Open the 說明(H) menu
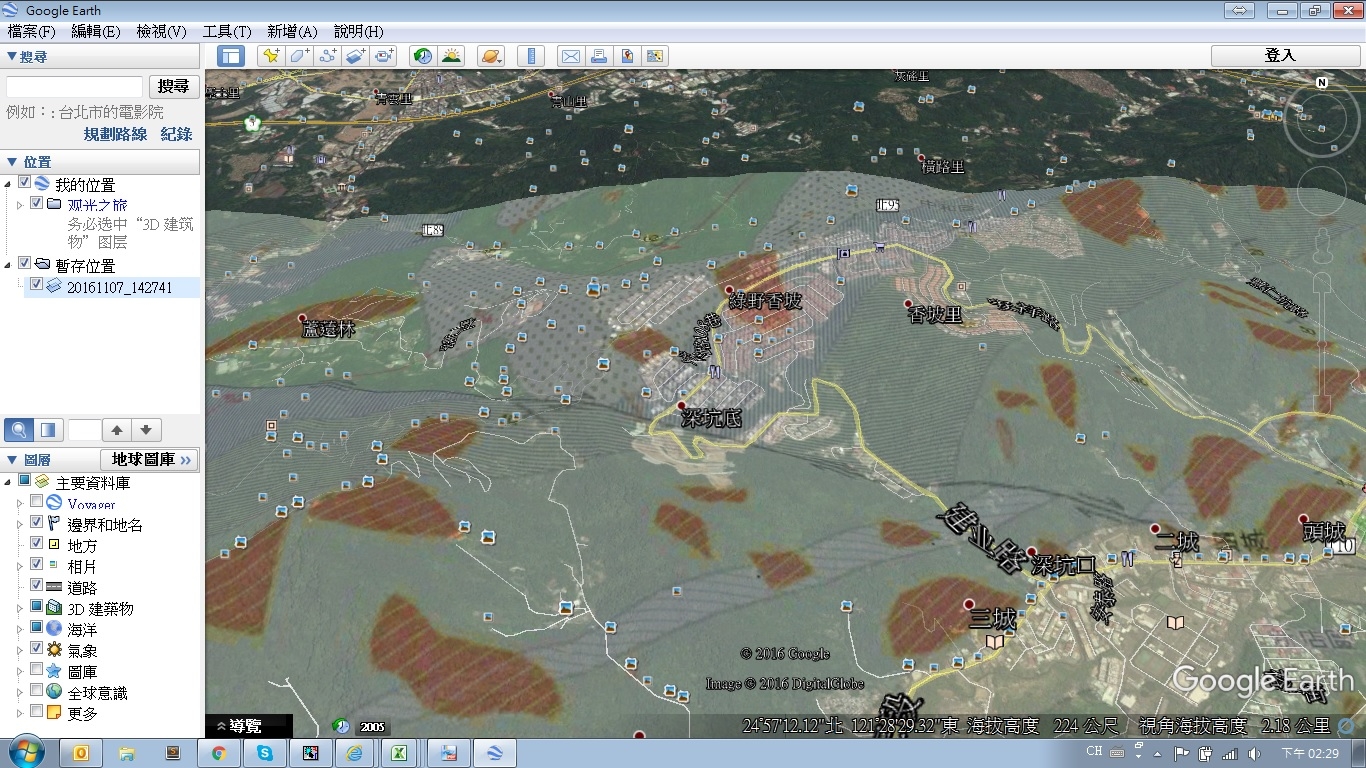1366x768 pixels. [x=358, y=32]
